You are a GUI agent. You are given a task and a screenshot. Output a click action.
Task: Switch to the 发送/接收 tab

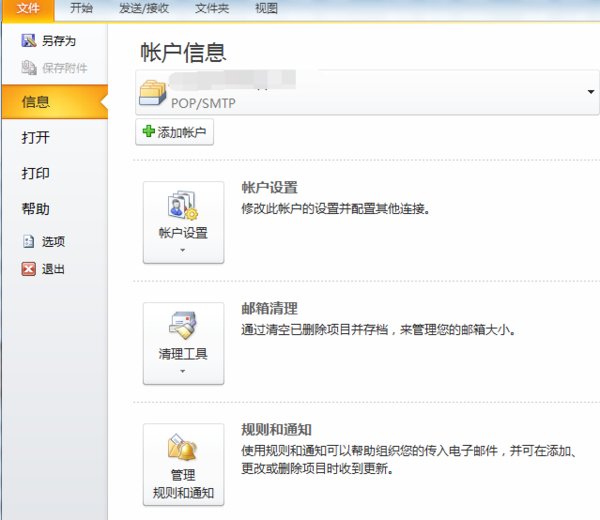144,8
